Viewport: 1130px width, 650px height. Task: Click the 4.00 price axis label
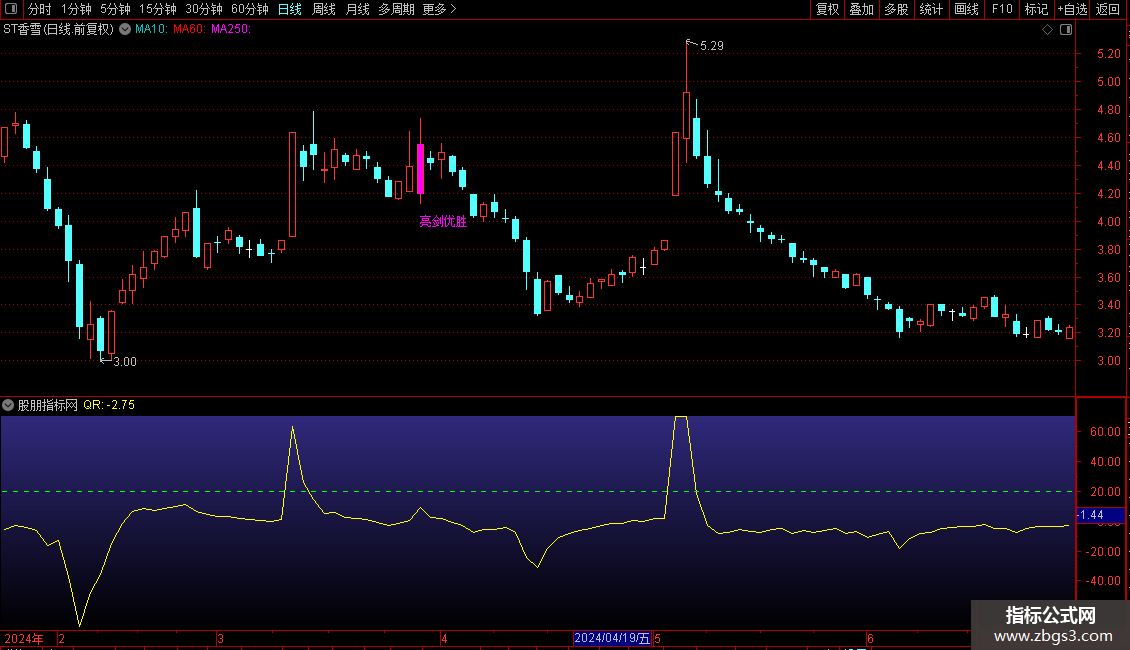click(1108, 222)
